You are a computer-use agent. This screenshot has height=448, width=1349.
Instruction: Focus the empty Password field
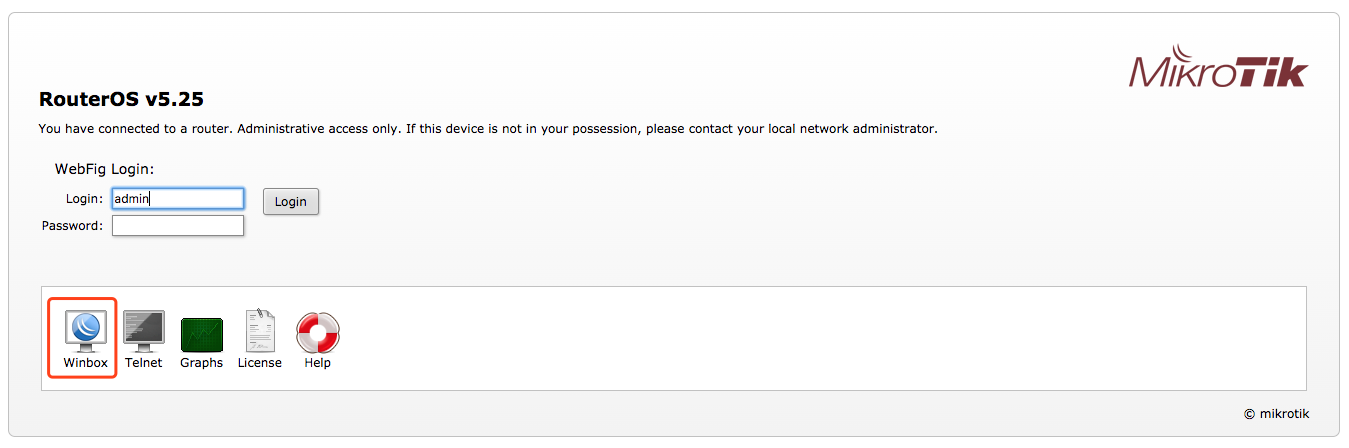[x=178, y=226]
